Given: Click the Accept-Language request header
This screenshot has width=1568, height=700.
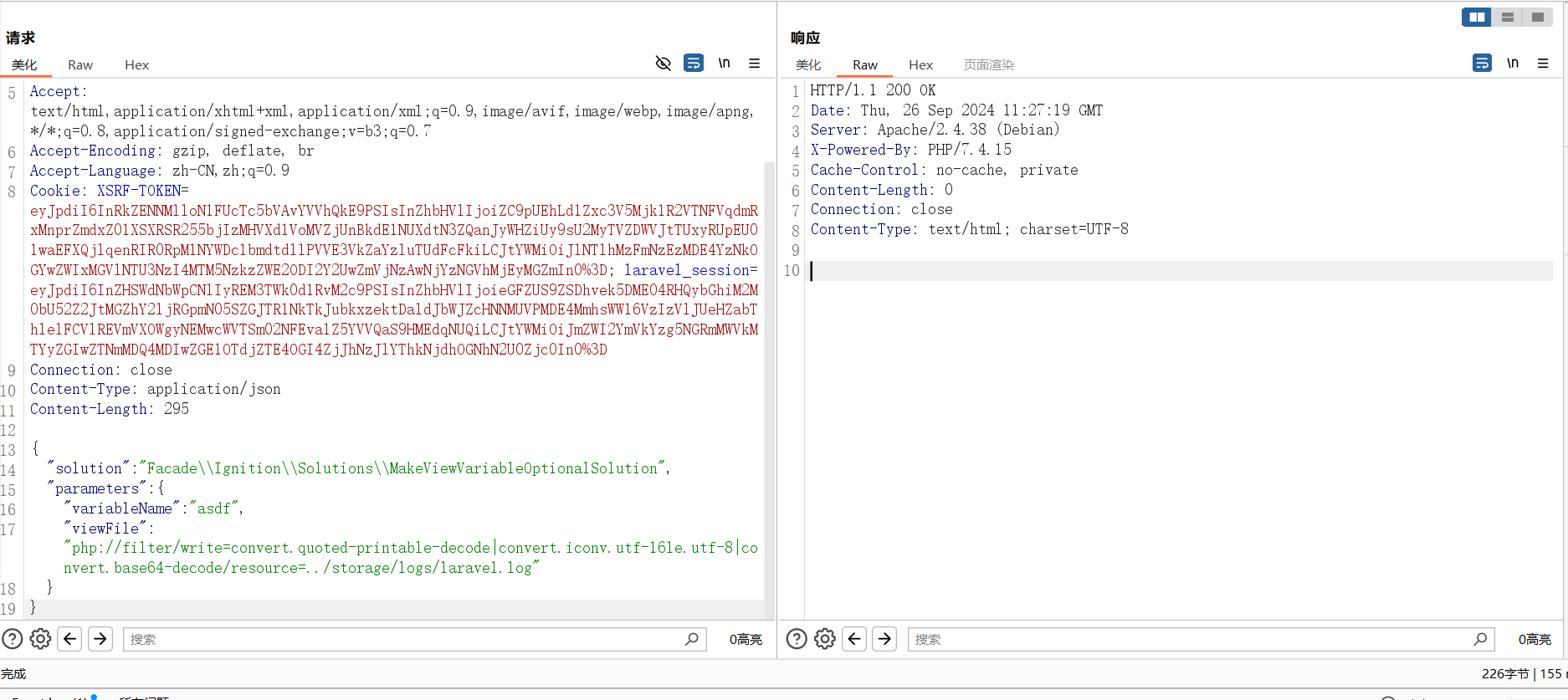Looking at the screenshot, I should coord(159,171).
